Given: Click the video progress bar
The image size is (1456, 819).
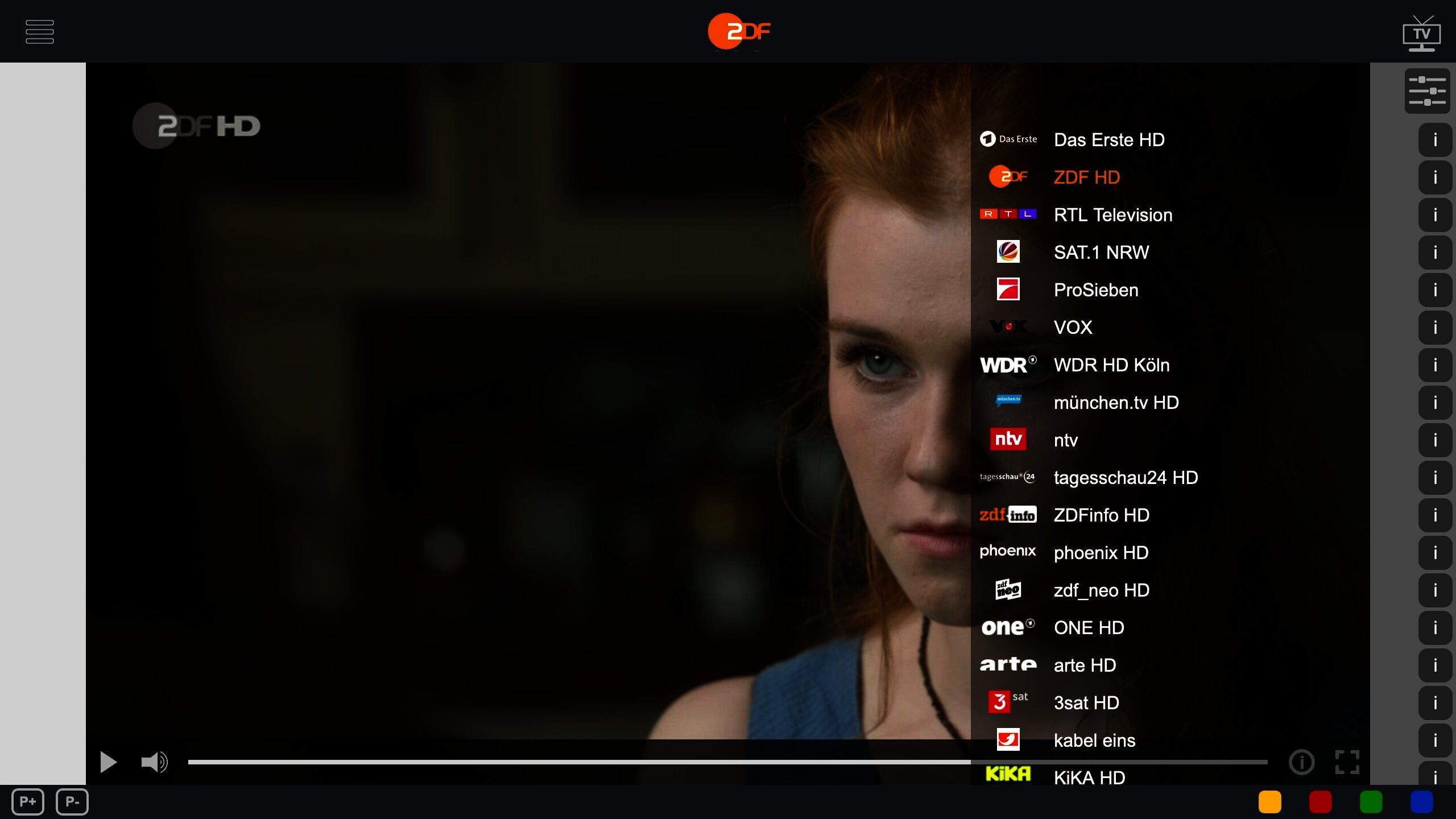Looking at the screenshot, I should (727, 762).
